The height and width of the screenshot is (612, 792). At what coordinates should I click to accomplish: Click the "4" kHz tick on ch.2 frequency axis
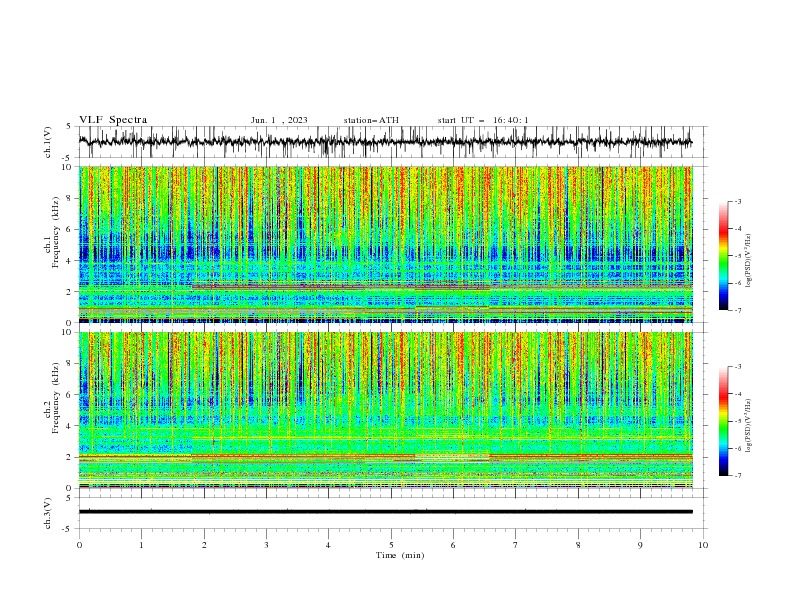69,426
